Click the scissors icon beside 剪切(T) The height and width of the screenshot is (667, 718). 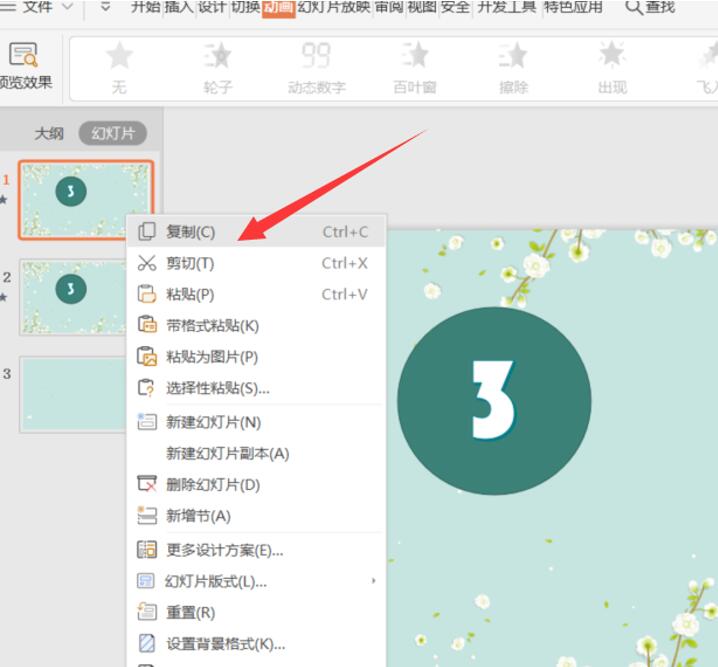[147, 263]
